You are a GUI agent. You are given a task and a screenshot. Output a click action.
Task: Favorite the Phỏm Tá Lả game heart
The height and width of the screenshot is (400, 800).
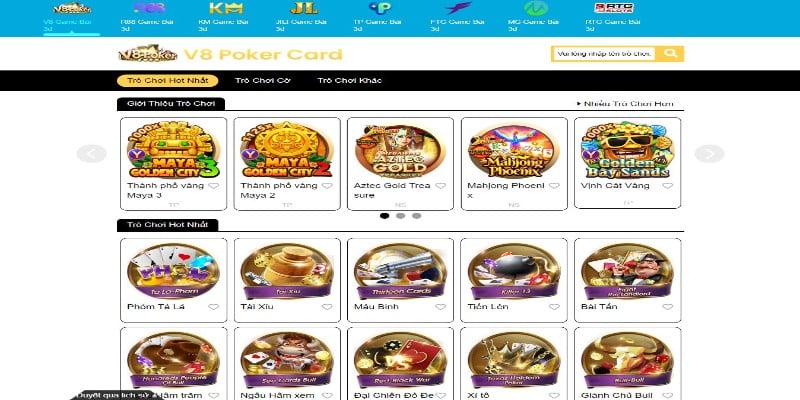tap(213, 307)
